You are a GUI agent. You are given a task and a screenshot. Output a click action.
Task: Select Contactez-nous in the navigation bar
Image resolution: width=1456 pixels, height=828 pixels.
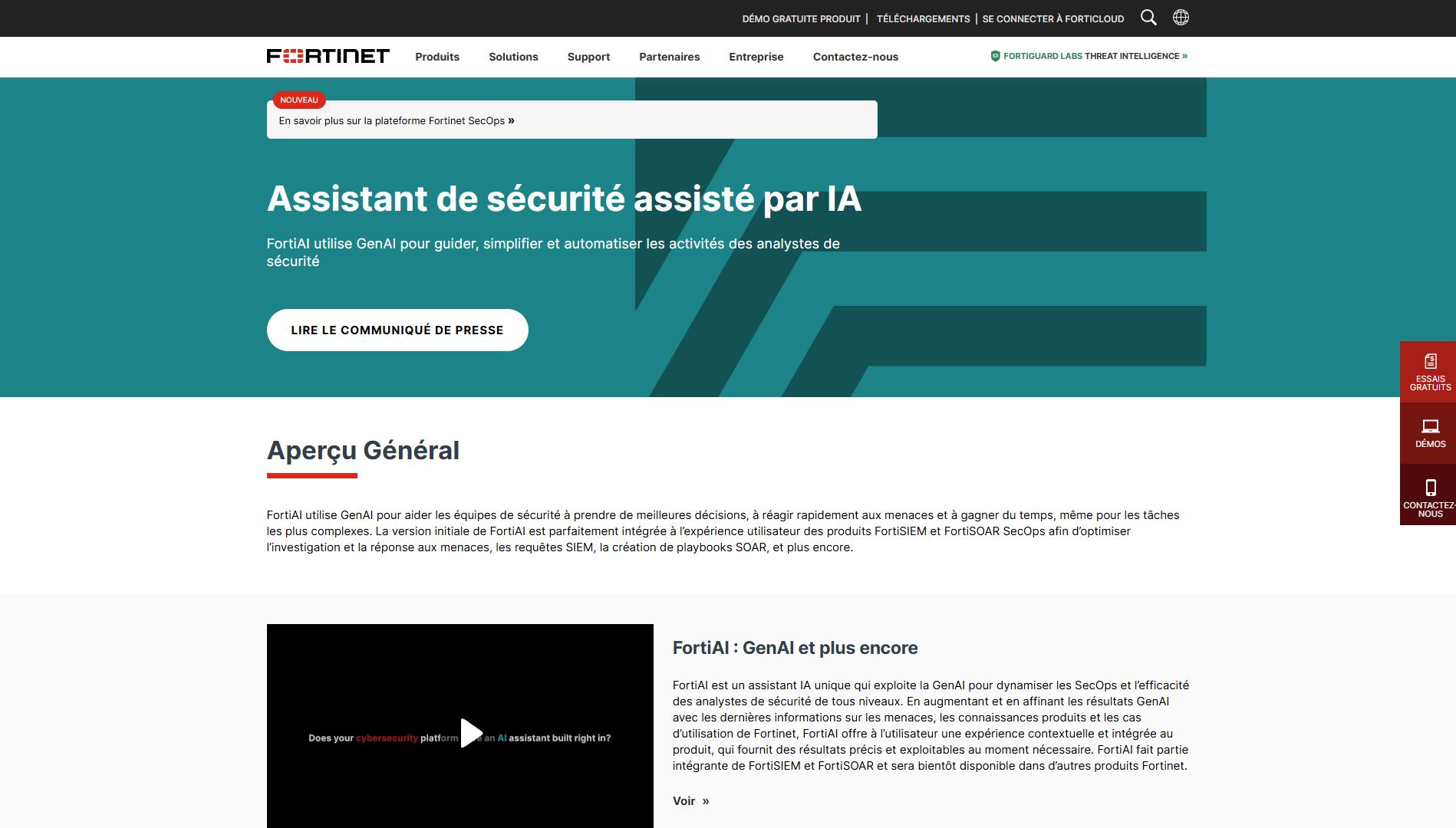pyautogui.click(x=855, y=57)
